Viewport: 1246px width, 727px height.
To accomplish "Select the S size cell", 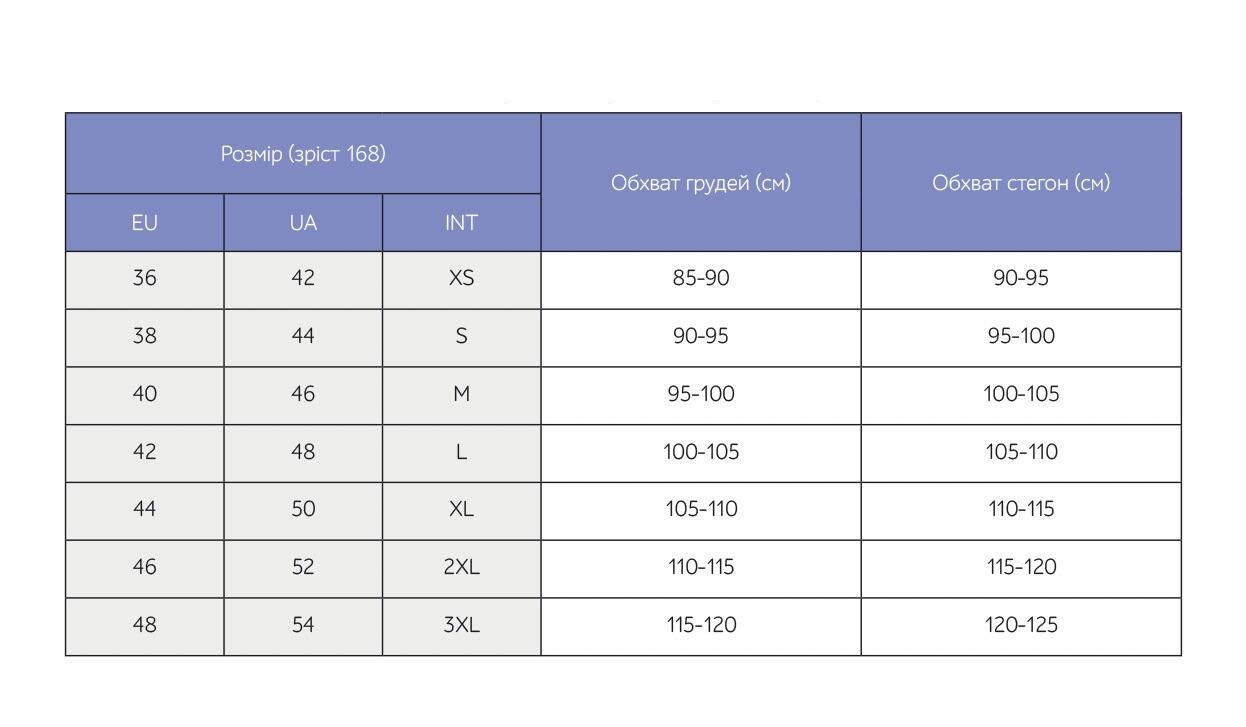I will click(x=462, y=338).
